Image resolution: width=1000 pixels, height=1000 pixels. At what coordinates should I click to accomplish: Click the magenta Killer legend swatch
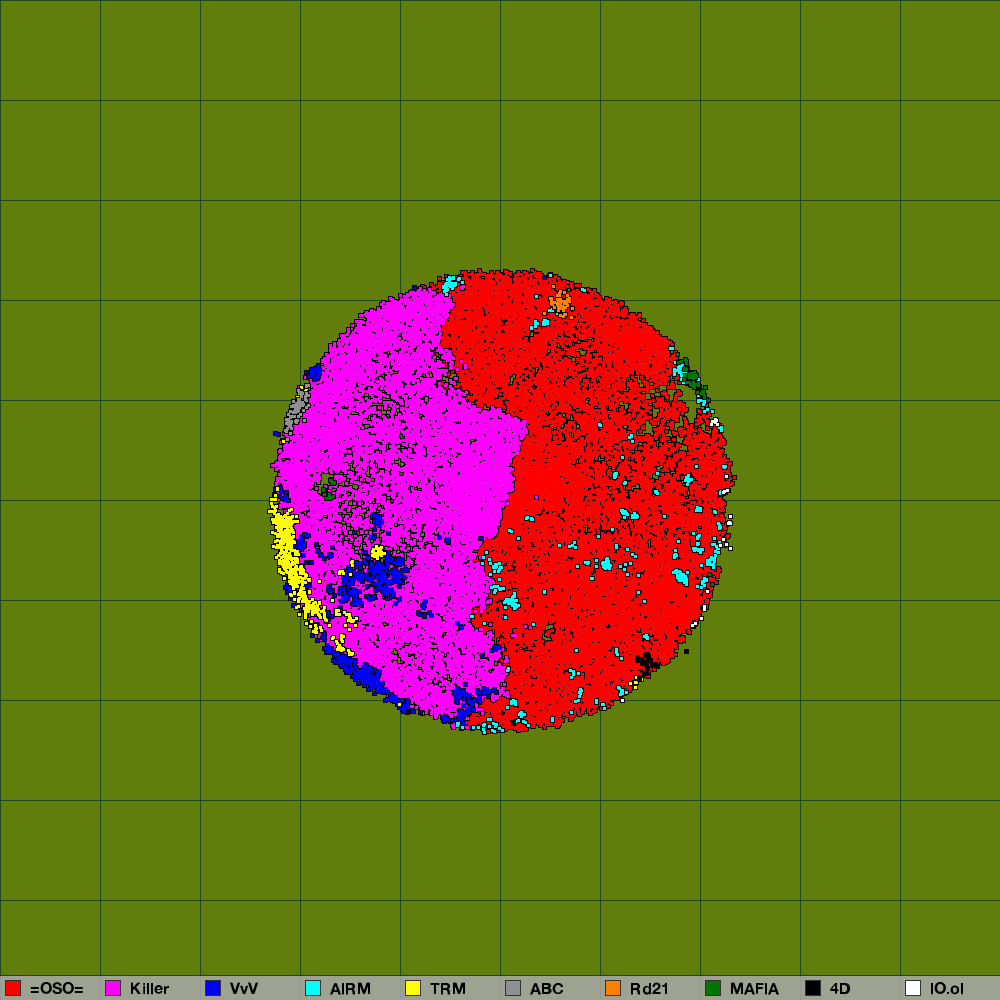pos(113,988)
